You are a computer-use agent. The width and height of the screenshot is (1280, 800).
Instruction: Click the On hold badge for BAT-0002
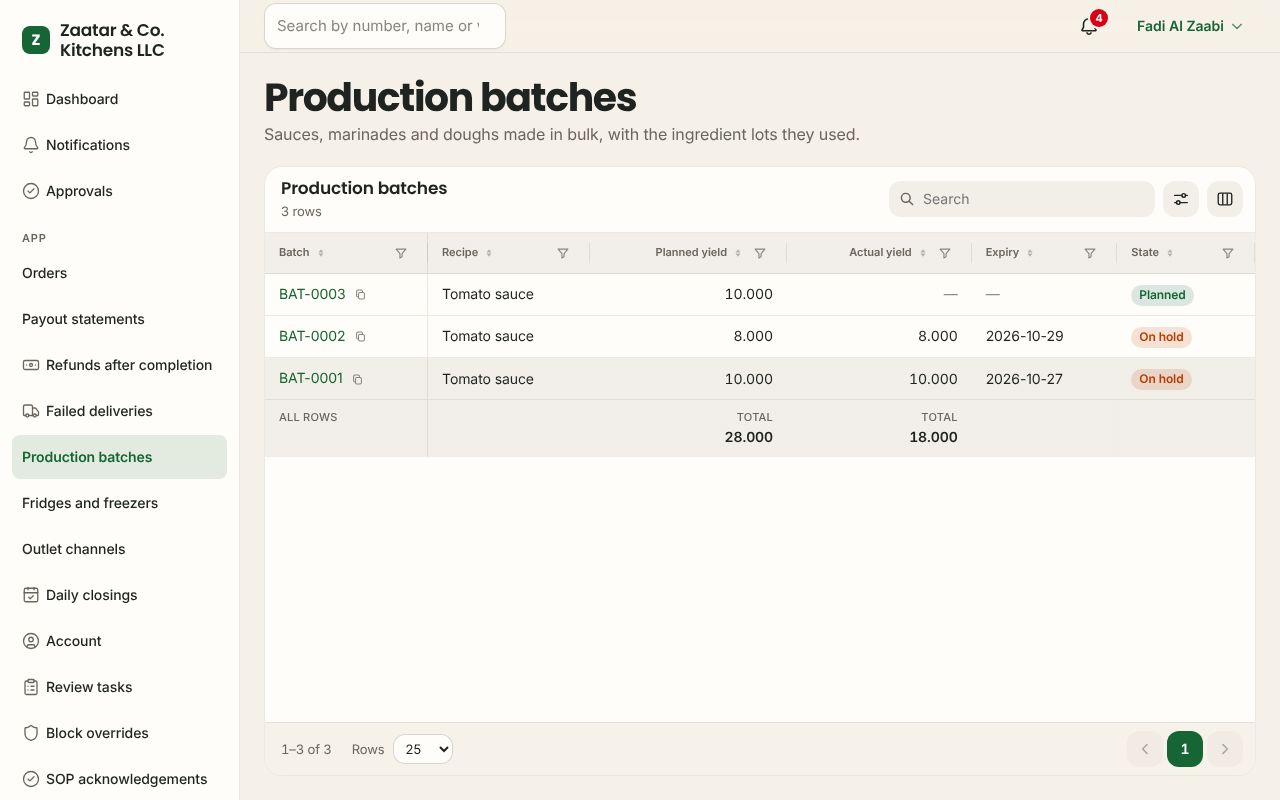(x=1161, y=337)
